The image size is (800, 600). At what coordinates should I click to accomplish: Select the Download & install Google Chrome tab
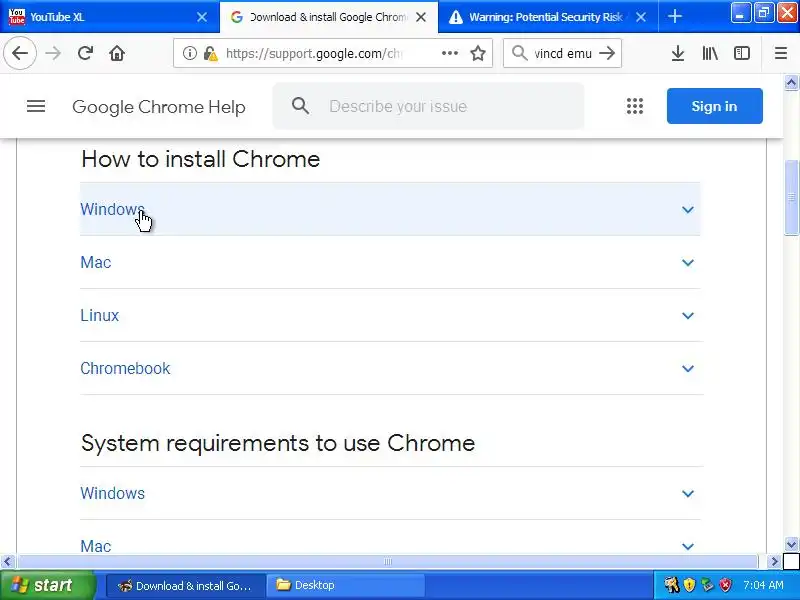pos(329,17)
